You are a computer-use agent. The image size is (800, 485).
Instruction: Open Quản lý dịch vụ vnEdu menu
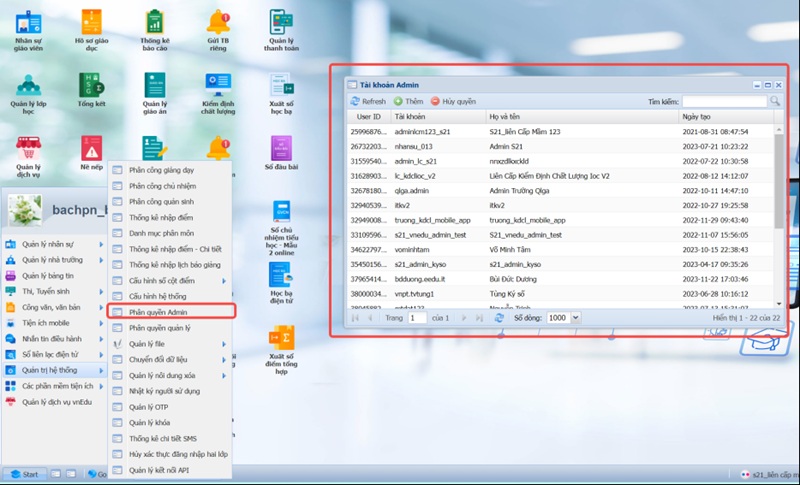[x=54, y=402]
